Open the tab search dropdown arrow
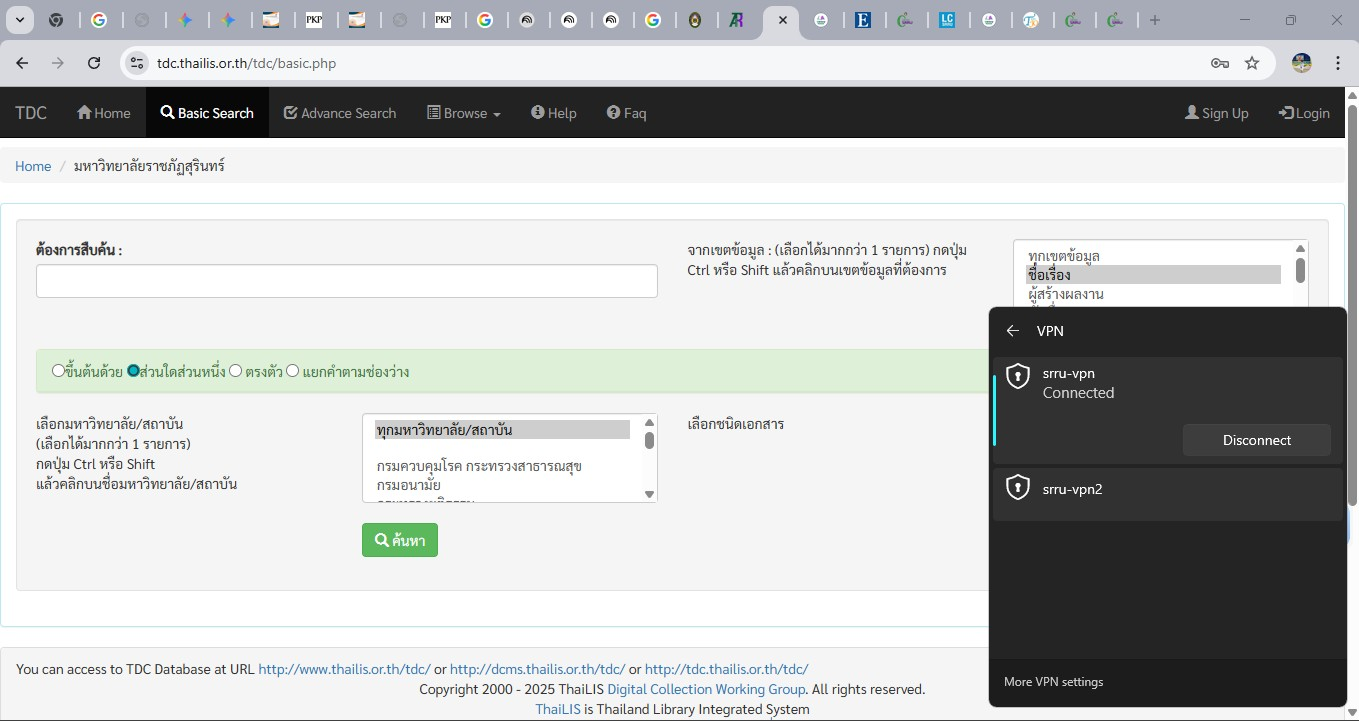 (20, 20)
